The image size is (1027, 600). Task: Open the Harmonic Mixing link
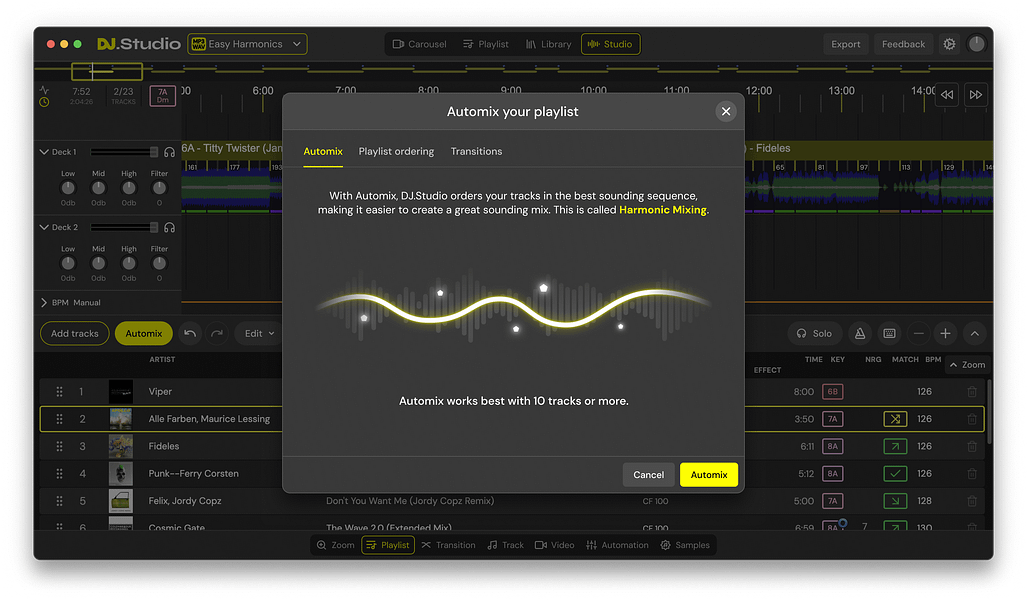[663, 210]
